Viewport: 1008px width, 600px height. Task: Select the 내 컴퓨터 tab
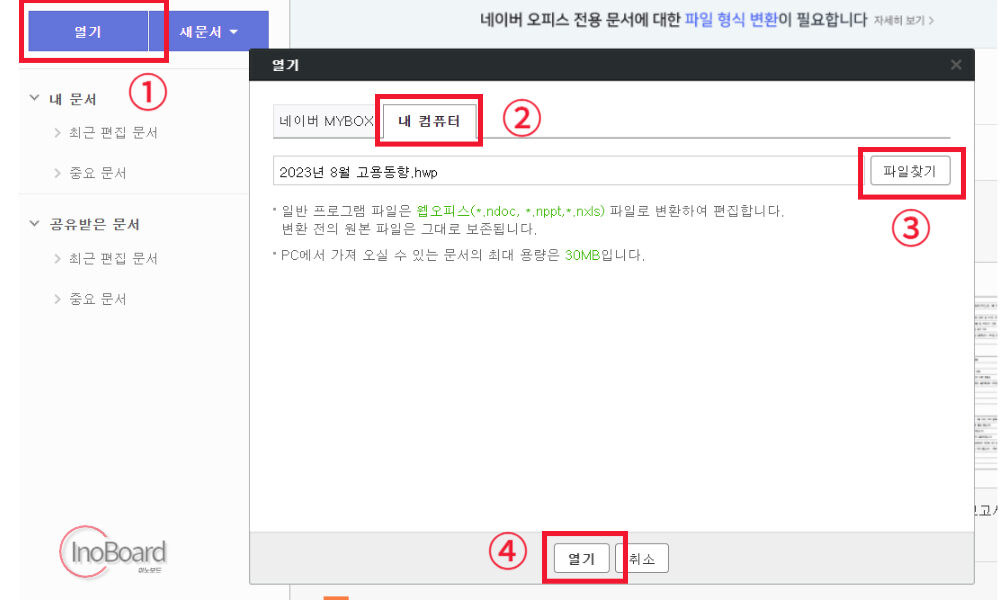(429, 121)
